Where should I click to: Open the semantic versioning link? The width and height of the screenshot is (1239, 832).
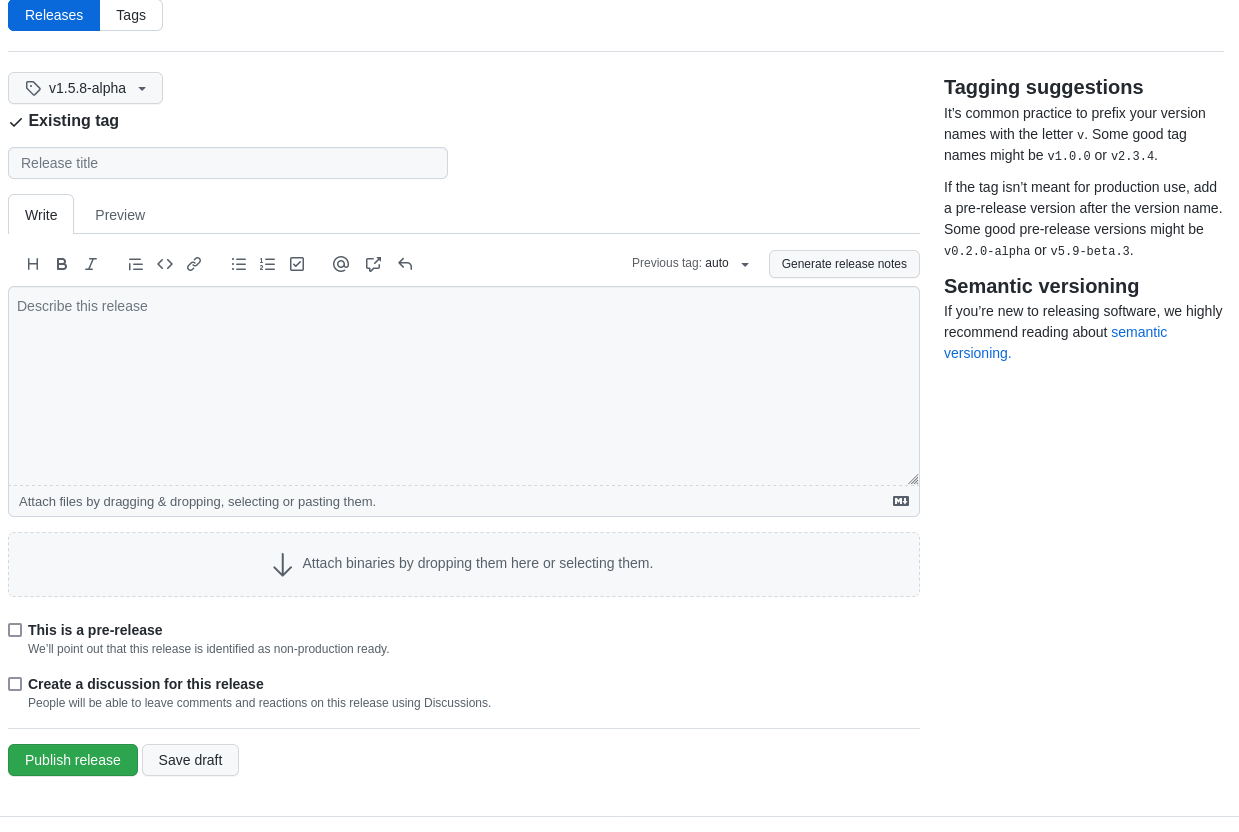pyautogui.click(x=1055, y=342)
